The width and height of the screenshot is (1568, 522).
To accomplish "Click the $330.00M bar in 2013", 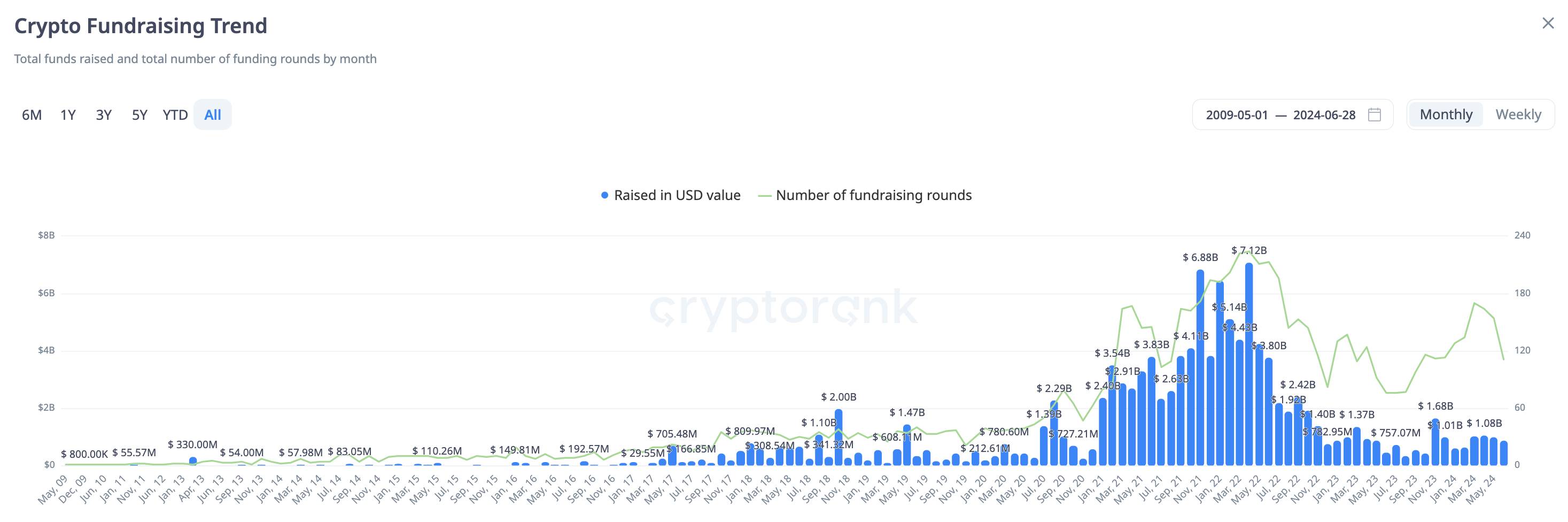I will tap(193, 461).
